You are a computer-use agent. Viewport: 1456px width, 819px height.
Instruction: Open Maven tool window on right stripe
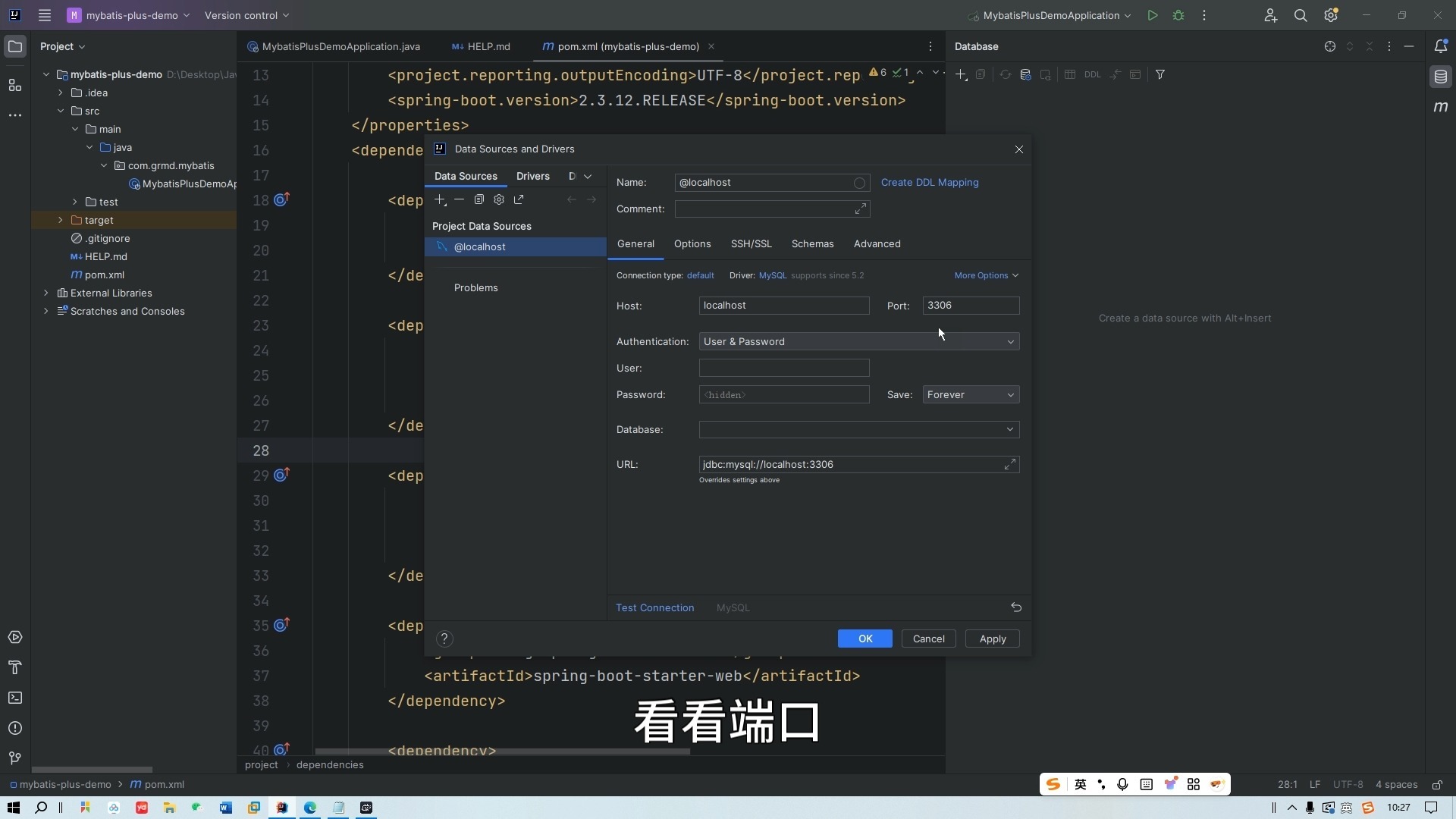pyautogui.click(x=1441, y=107)
